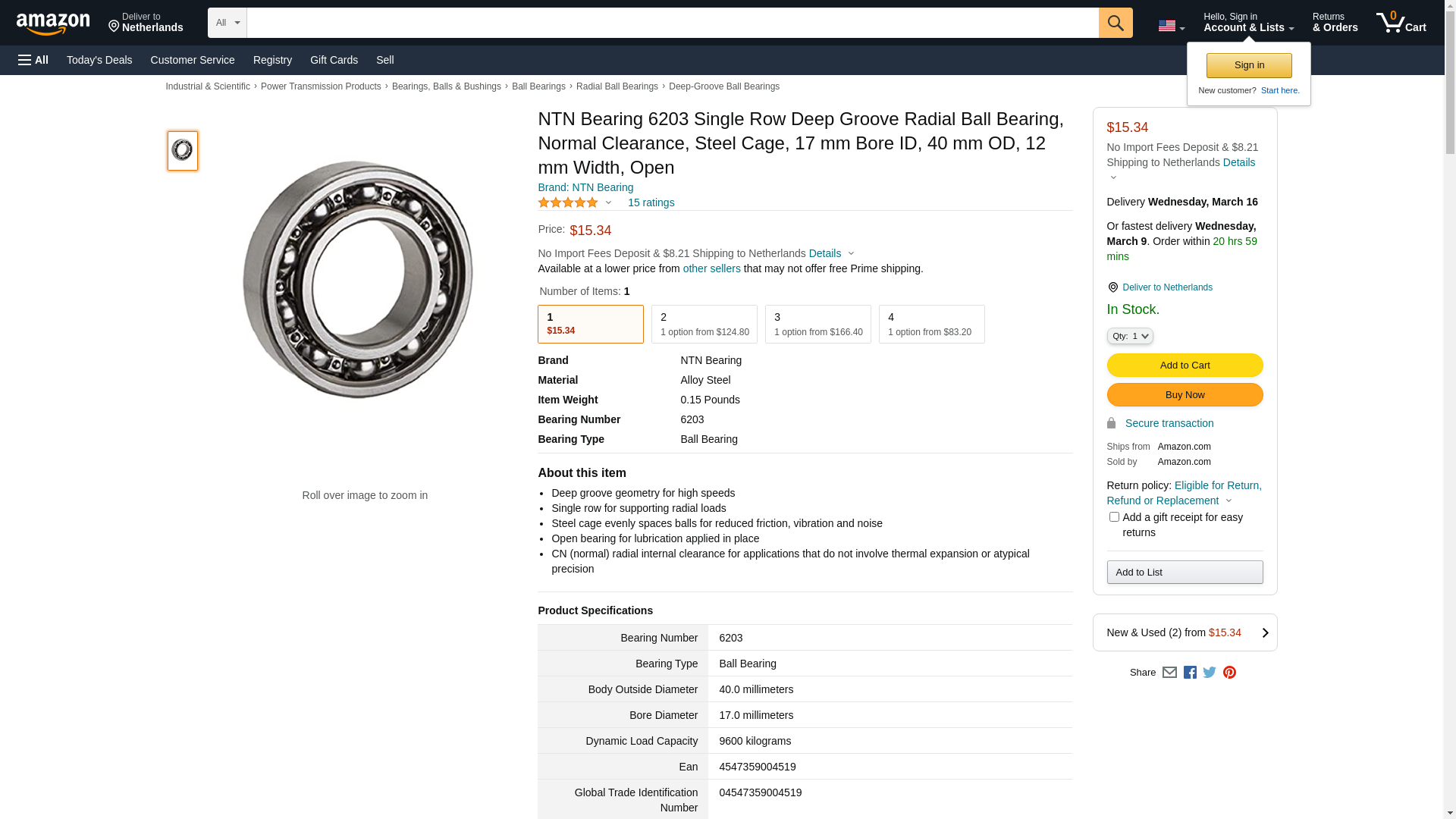
Task: Open Today's Deals in navigation bar
Action: click(x=99, y=60)
